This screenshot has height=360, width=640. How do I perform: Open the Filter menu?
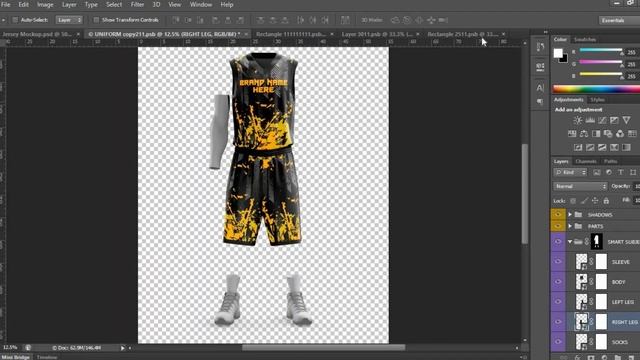tap(137, 4)
